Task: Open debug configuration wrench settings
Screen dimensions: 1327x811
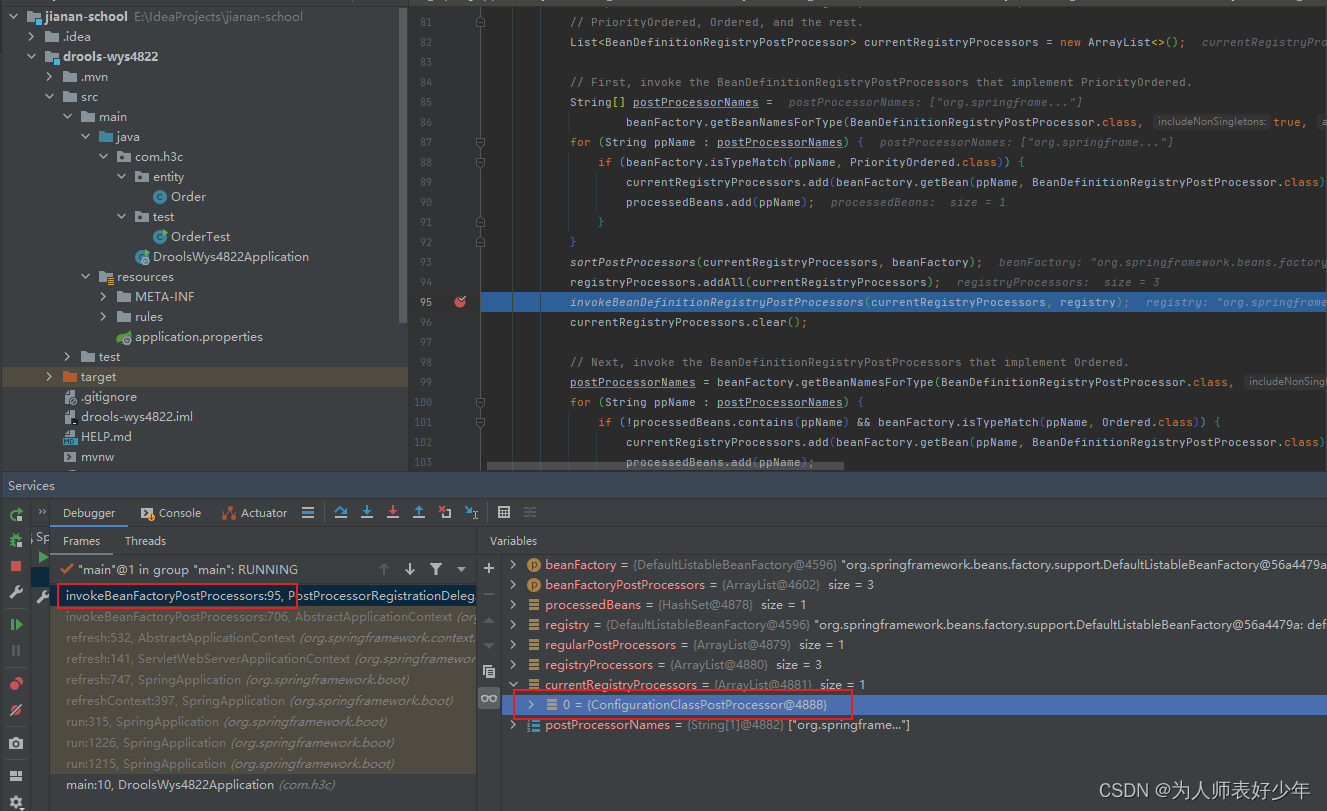Action: tap(16, 592)
